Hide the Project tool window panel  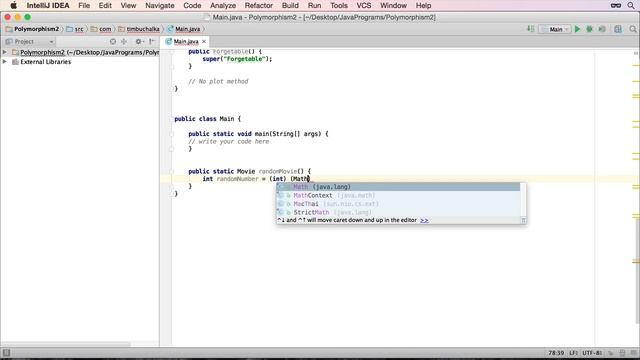(x=152, y=41)
